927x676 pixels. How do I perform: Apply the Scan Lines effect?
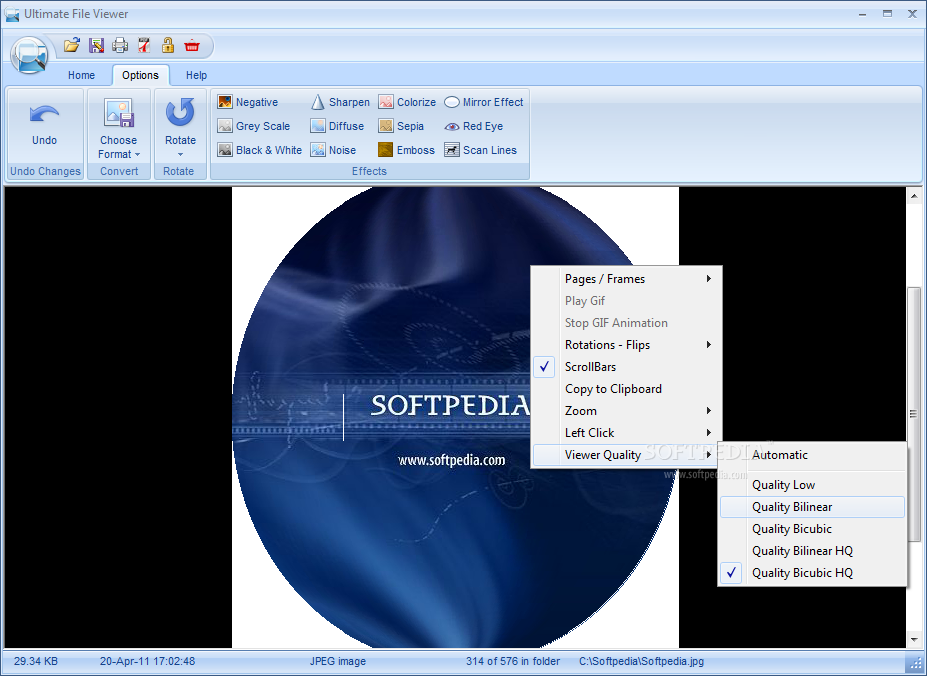point(481,150)
